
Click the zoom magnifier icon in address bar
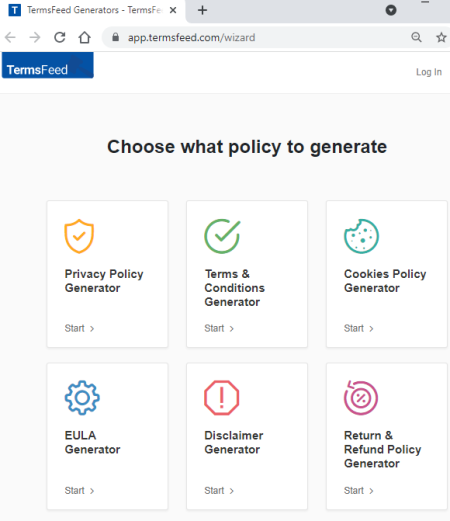416,37
